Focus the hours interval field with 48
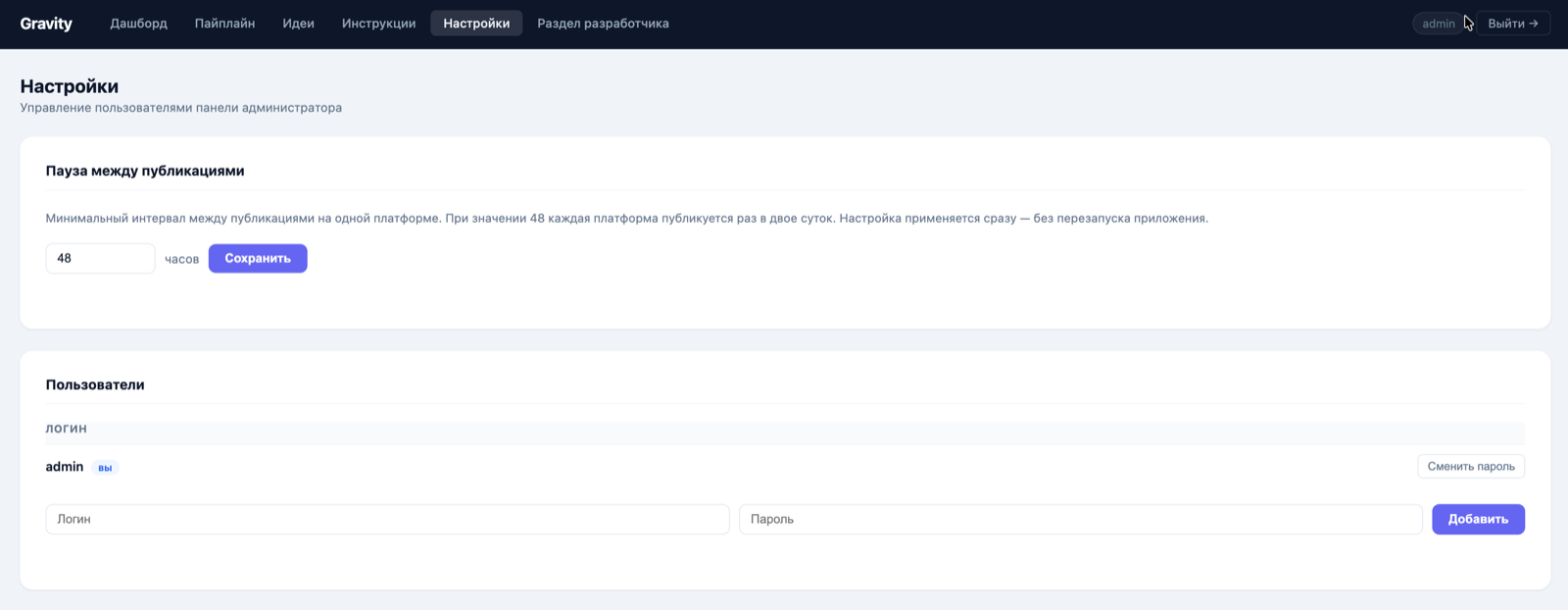This screenshot has height=610, width=1568. point(100,258)
